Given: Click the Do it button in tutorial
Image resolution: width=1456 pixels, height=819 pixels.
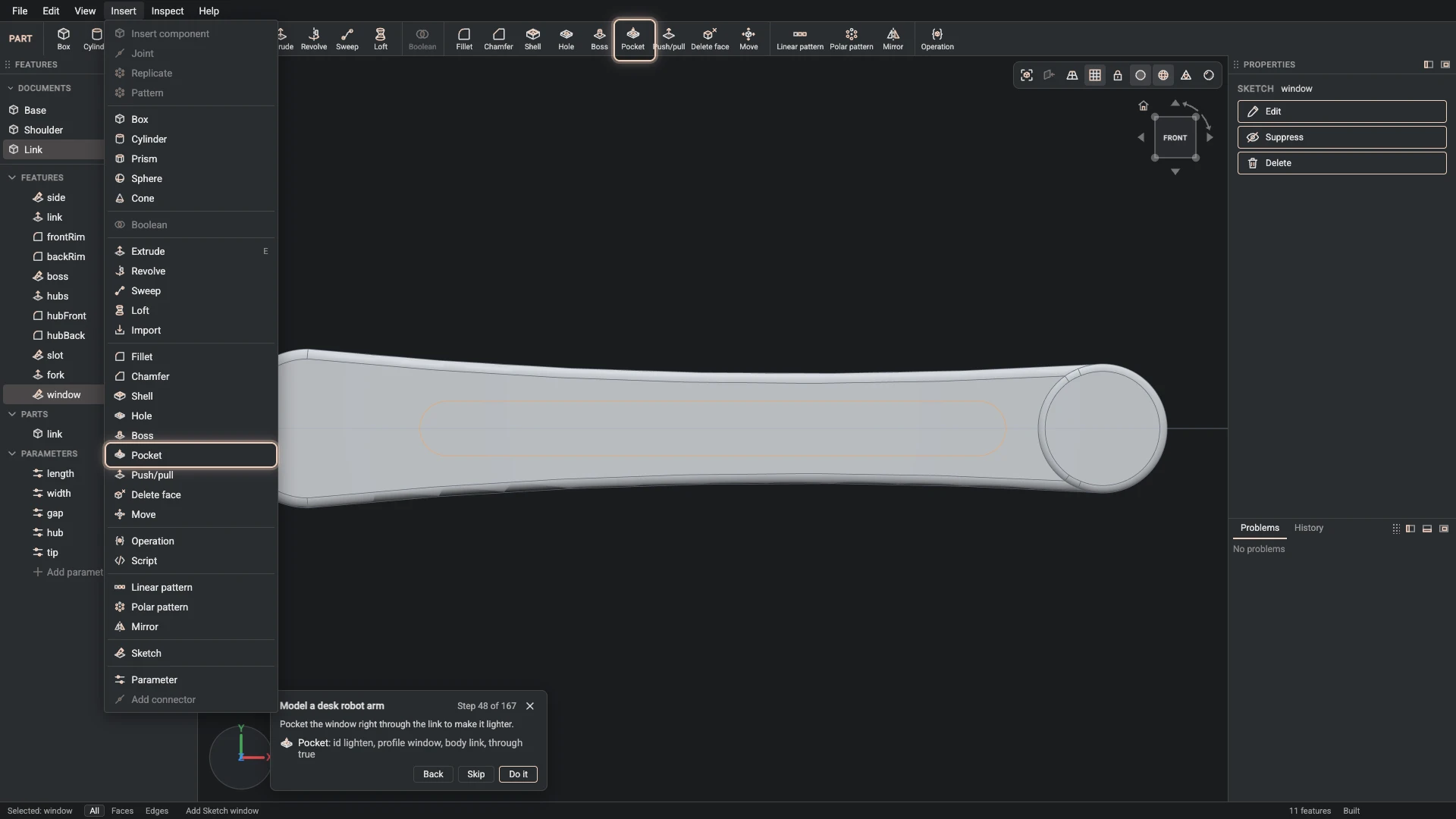Looking at the screenshot, I should 518,774.
